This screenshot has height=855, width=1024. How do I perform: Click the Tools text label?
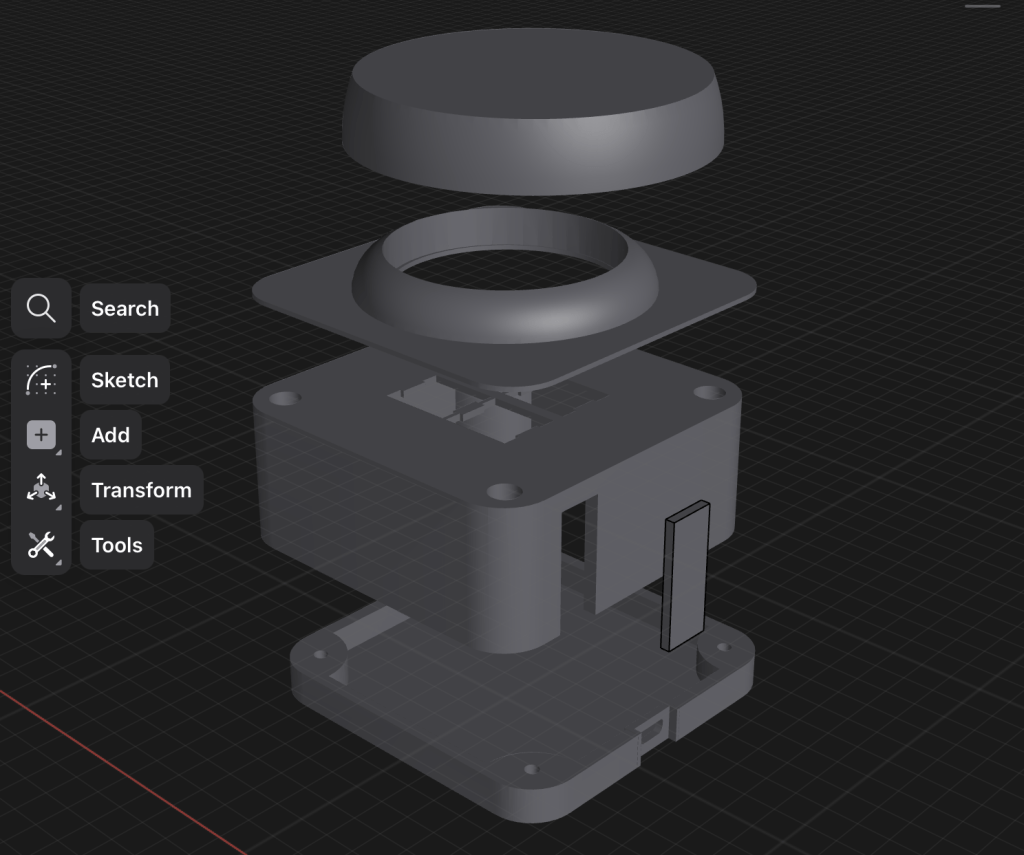point(117,545)
